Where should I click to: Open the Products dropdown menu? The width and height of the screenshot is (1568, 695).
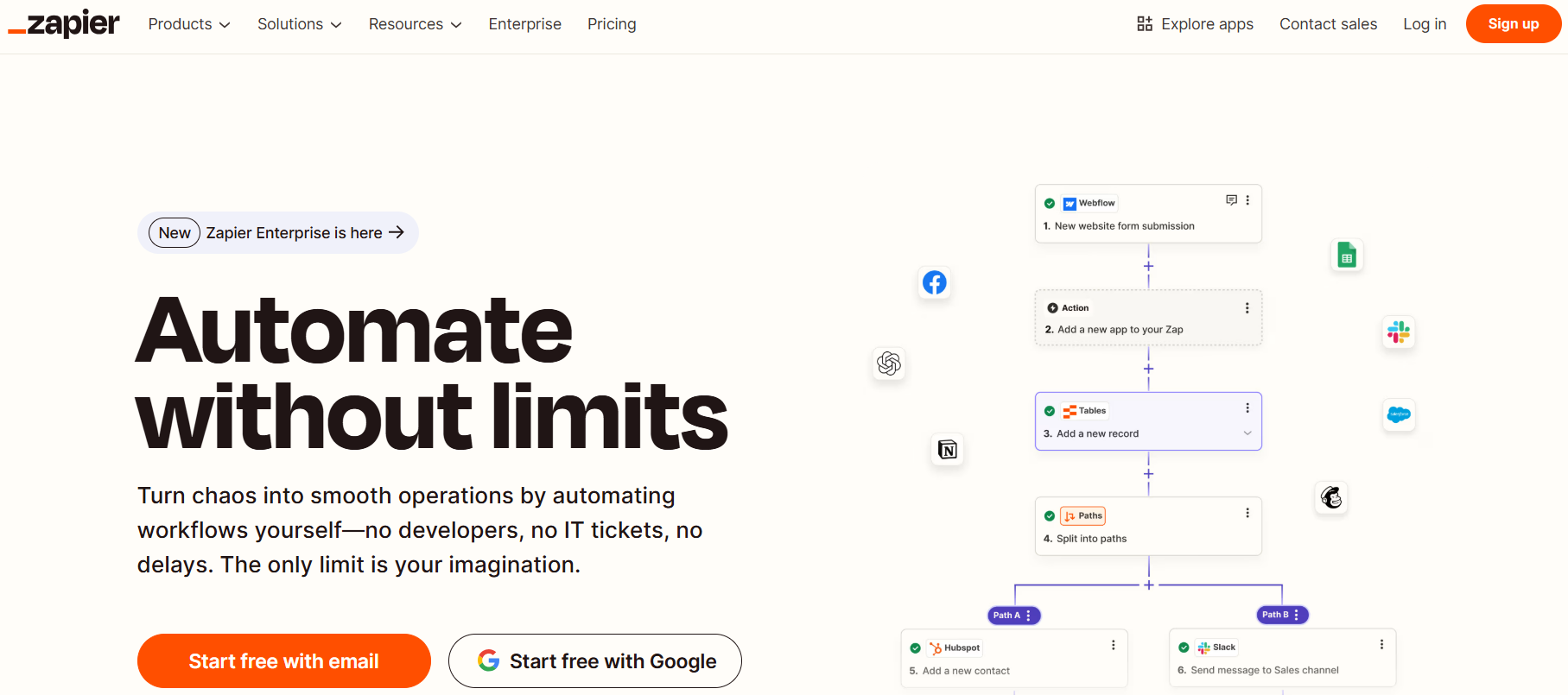coord(188,24)
